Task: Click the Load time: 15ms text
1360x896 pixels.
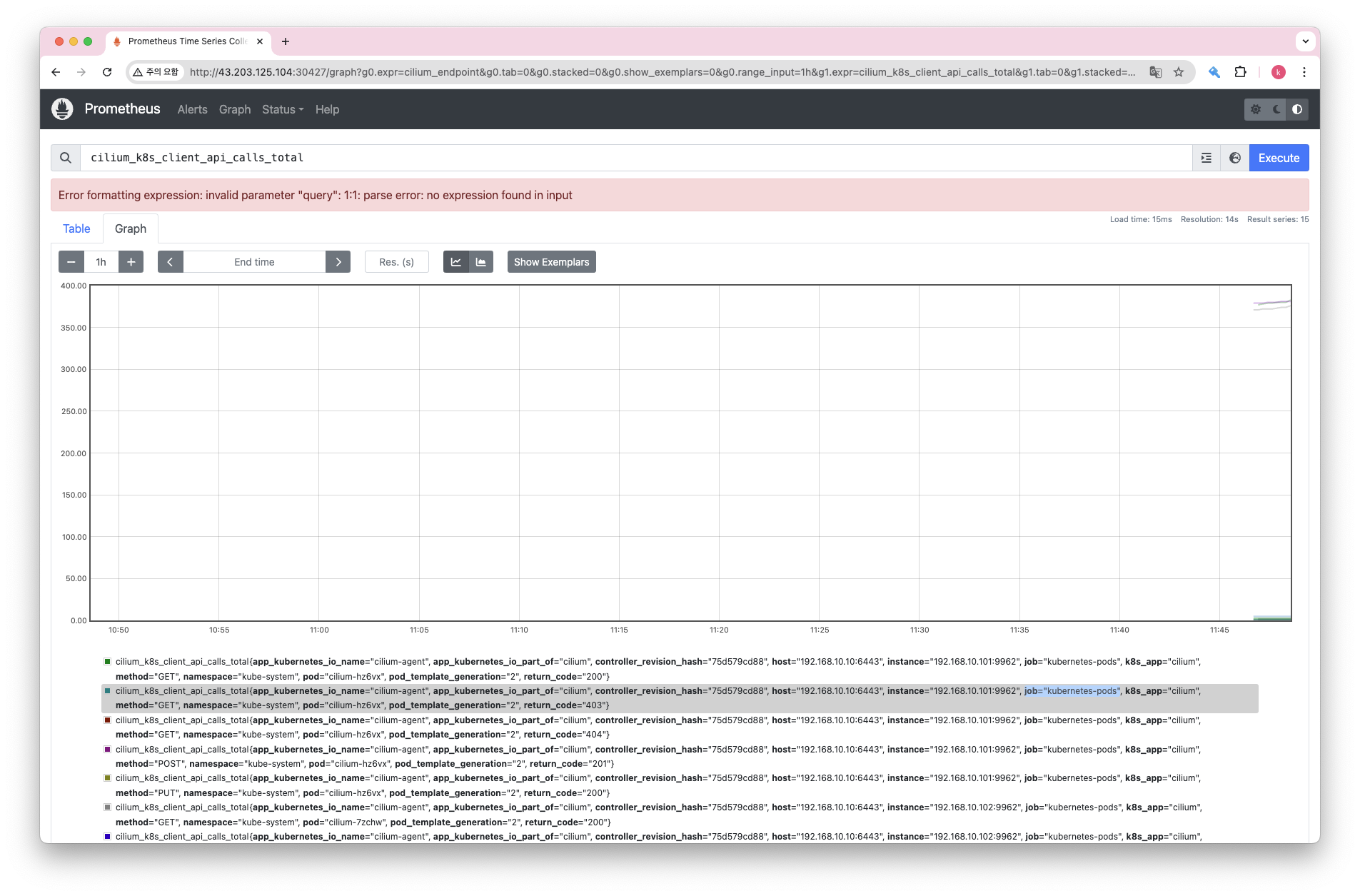Action: [x=1141, y=219]
